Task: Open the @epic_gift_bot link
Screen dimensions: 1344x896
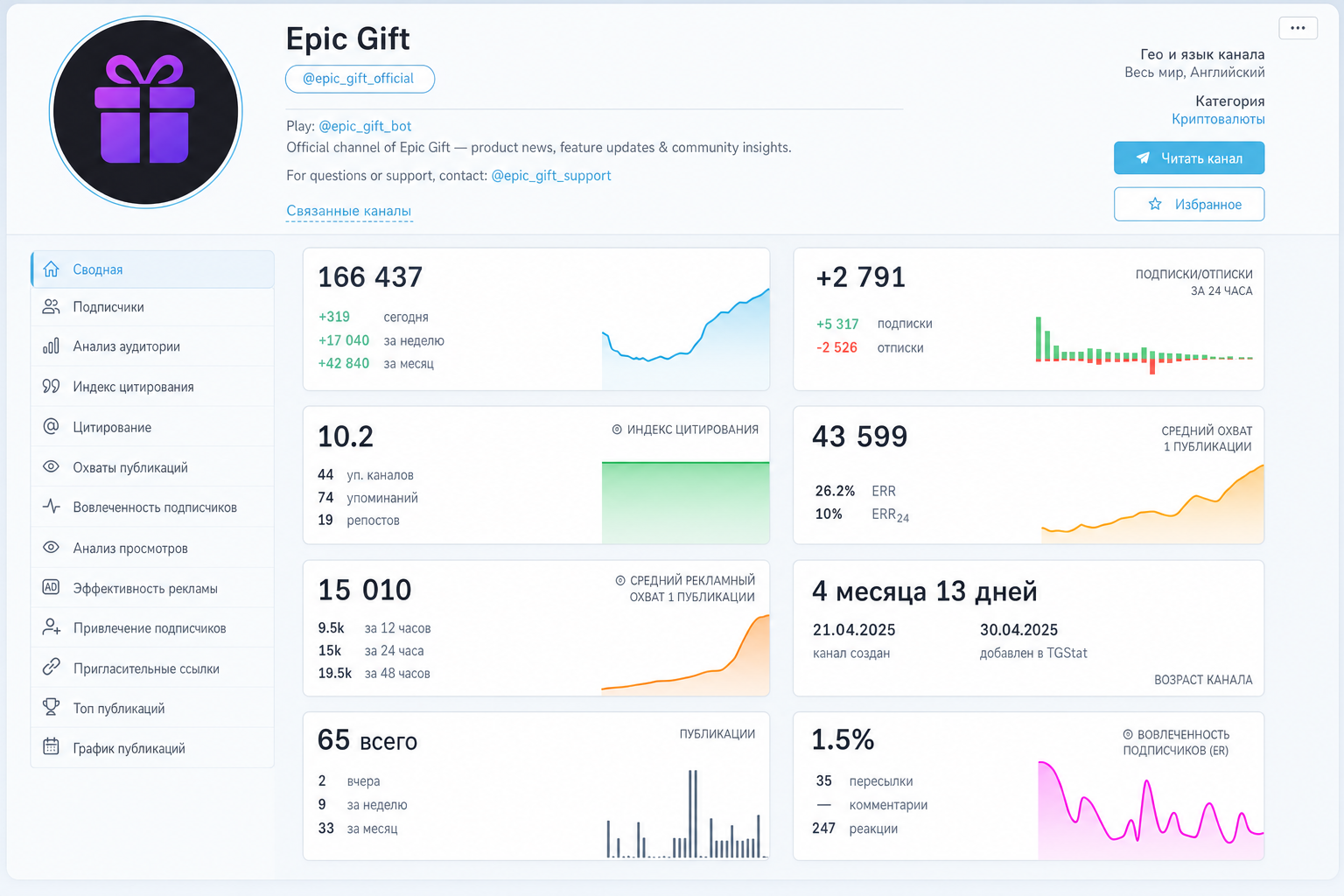Action: click(365, 126)
